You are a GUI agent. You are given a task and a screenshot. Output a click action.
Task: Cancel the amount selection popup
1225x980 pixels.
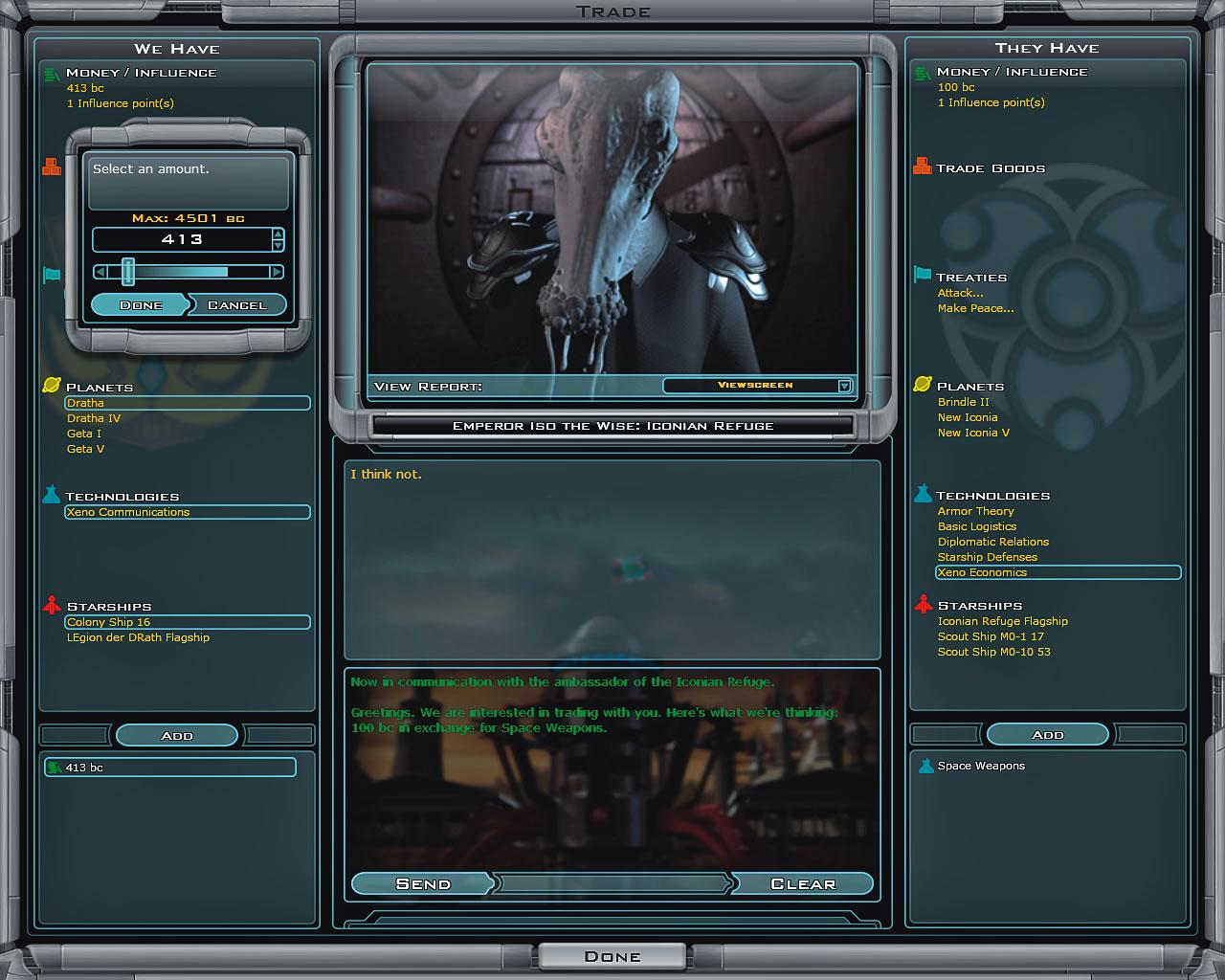click(237, 305)
